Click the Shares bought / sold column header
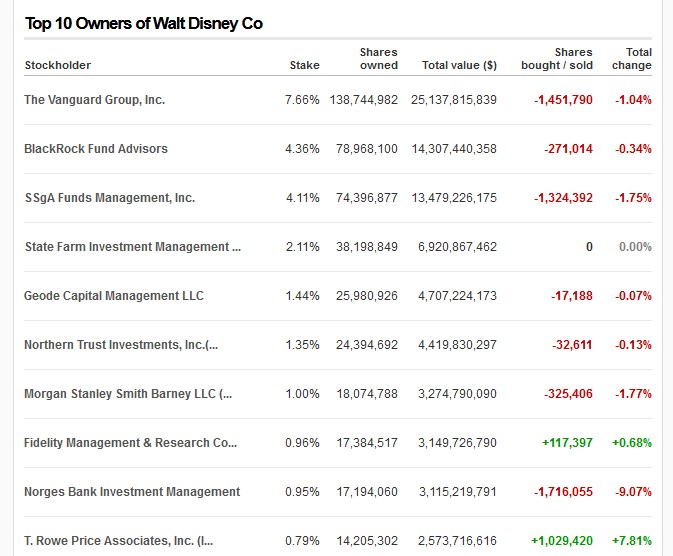Screen dimensions: 673x556 coord(557,59)
